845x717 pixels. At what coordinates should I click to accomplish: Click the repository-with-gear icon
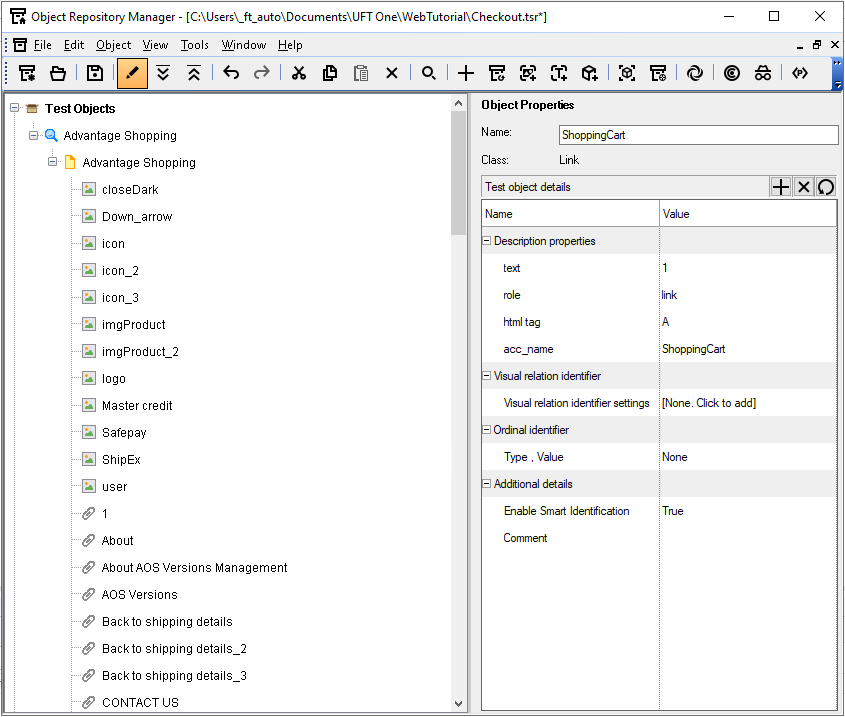pyautogui.click(x=658, y=73)
